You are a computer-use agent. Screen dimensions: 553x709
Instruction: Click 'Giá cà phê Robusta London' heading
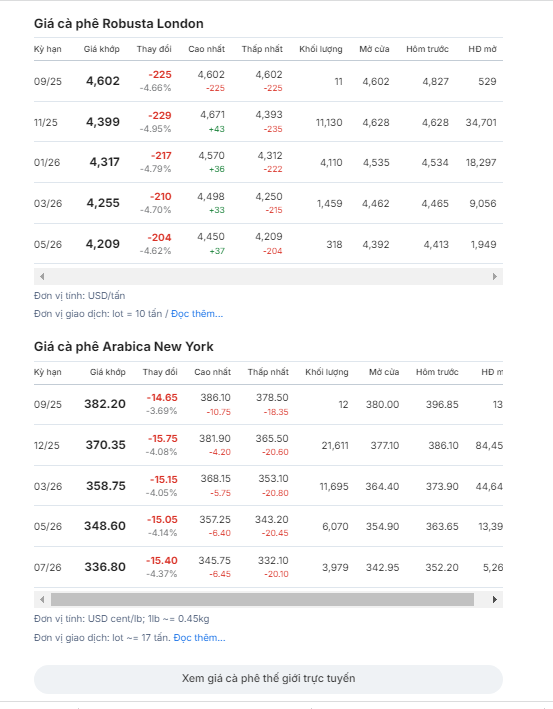click(x=118, y=24)
